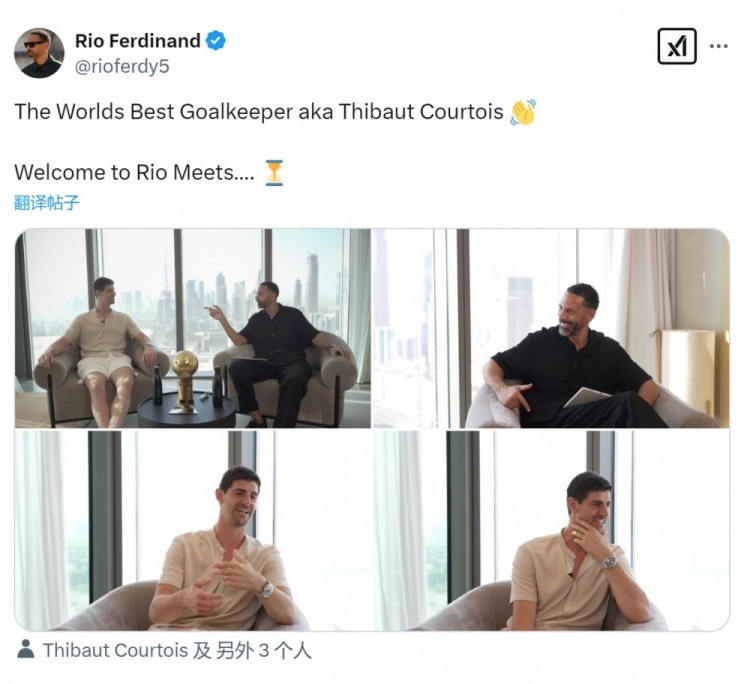Click the hourglass emoji

pos(274,172)
